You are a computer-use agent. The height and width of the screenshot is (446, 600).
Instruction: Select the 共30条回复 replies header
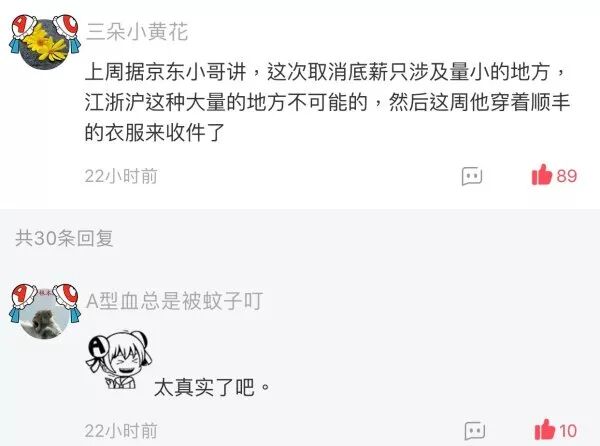[x=64, y=238]
